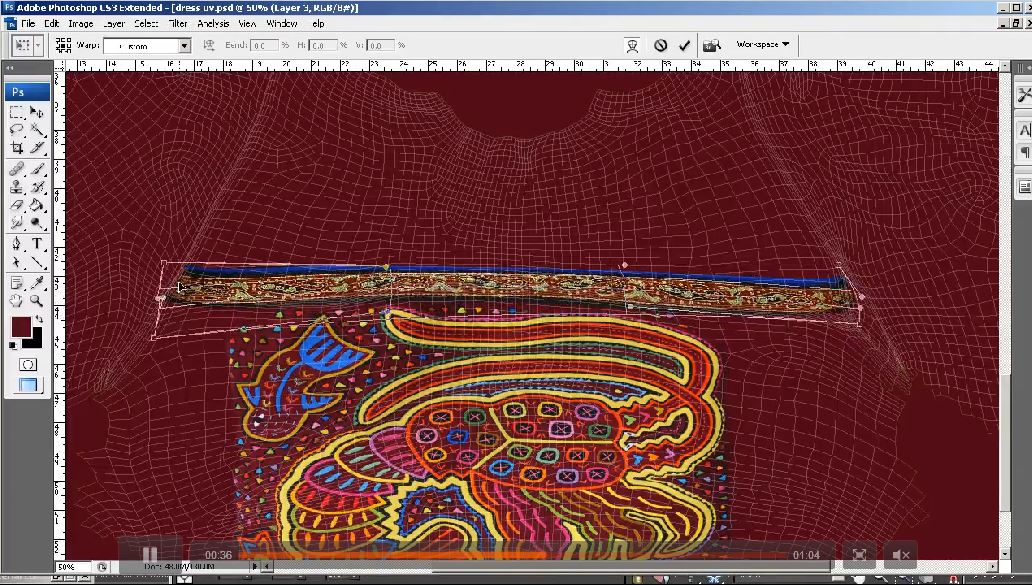
Task: Open the File menu
Action: tap(28, 24)
